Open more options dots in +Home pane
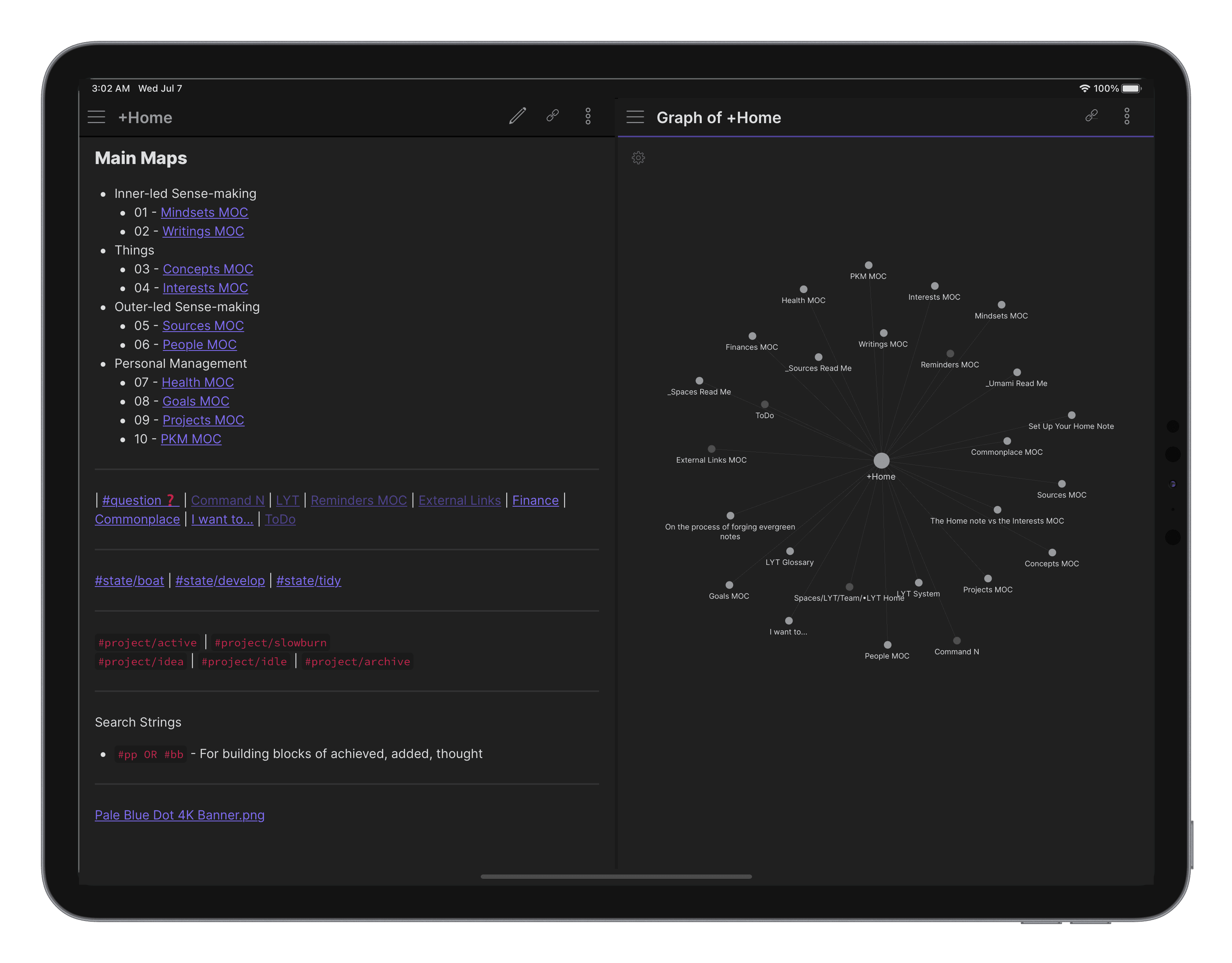Viewport: 1232px width, 963px height. pos(588,116)
